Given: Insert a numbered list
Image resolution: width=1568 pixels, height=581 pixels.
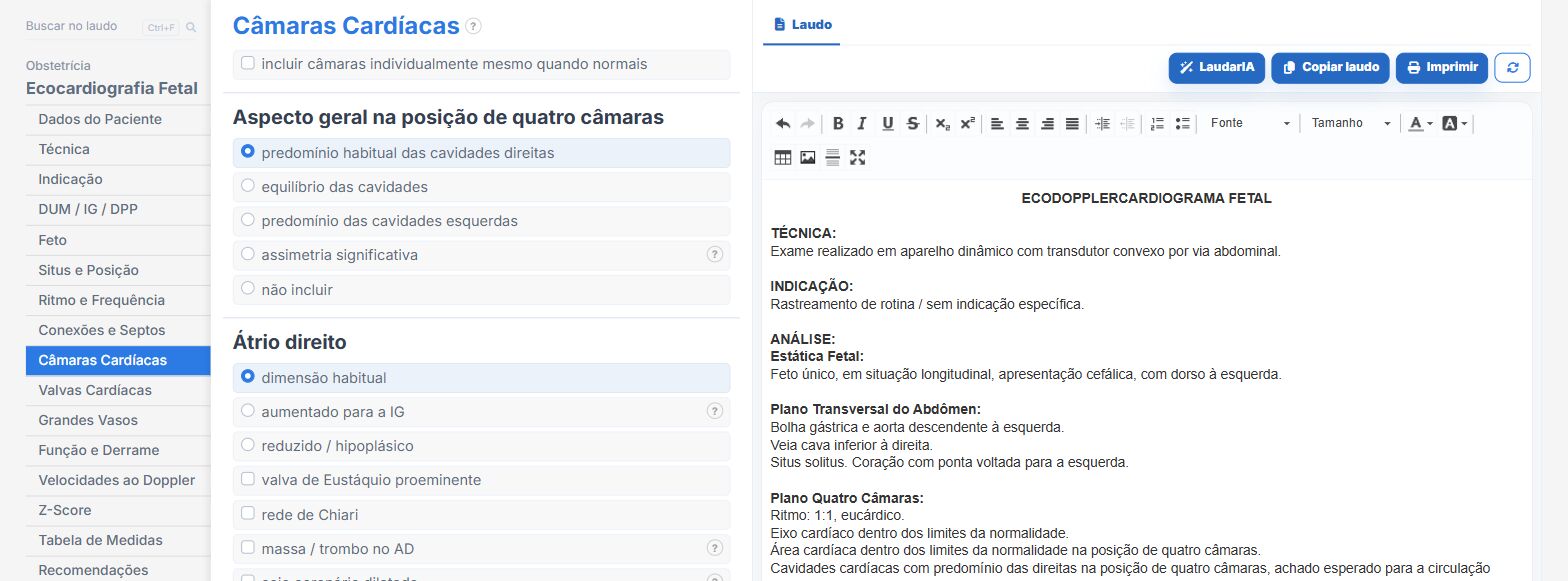Looking at the screenshot, I should tap(1157, 124).
